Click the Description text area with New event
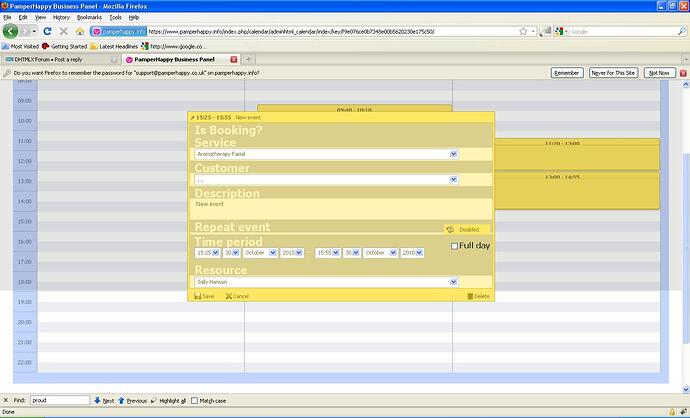 [341, 209]
